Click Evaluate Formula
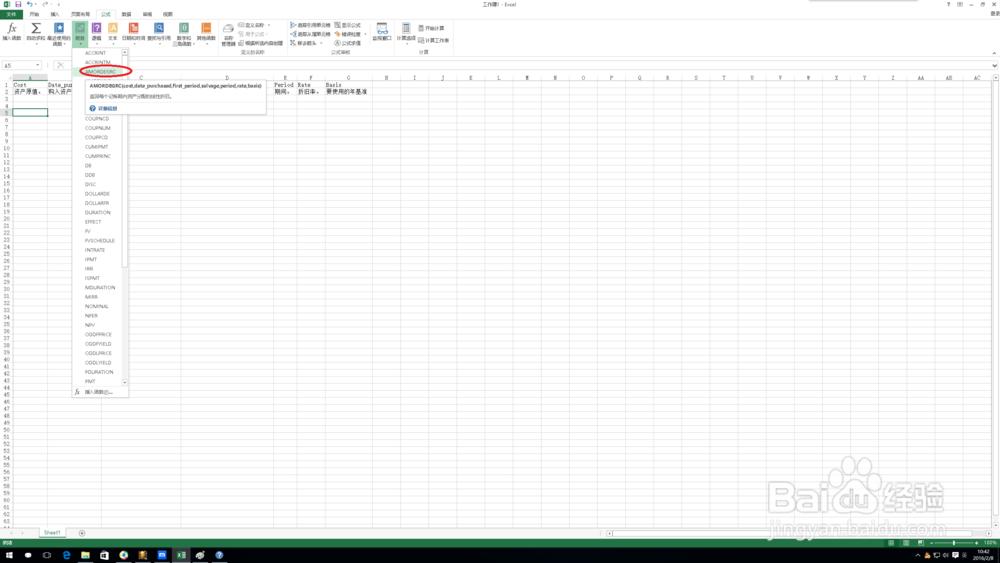 pos(348,43)
